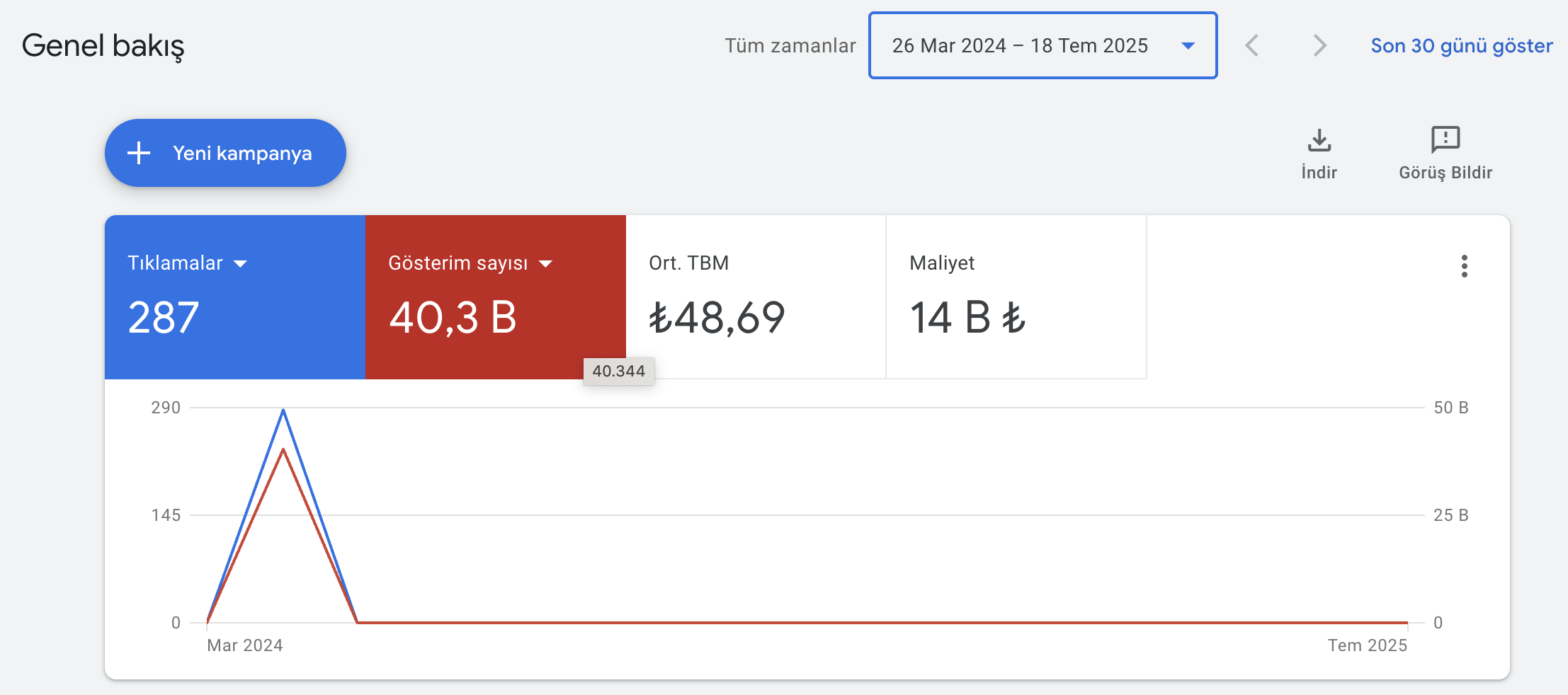Screen dimensions: 1568x695
Task: Click the Yeni kampanya button
Action: point(225,153)
